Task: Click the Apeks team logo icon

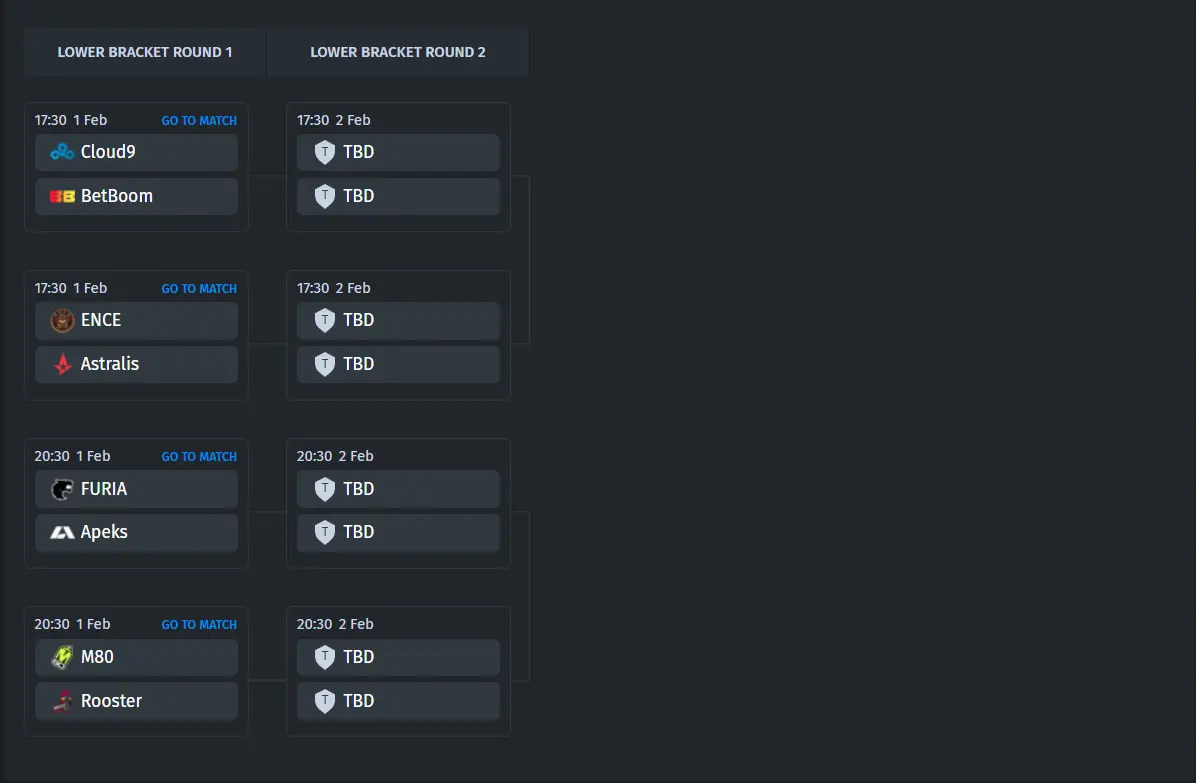Action: (x=62, y=532)
